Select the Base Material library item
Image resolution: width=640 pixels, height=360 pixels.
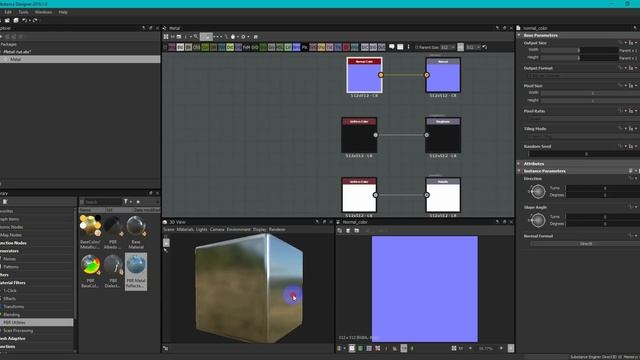[x=136, y=232]
